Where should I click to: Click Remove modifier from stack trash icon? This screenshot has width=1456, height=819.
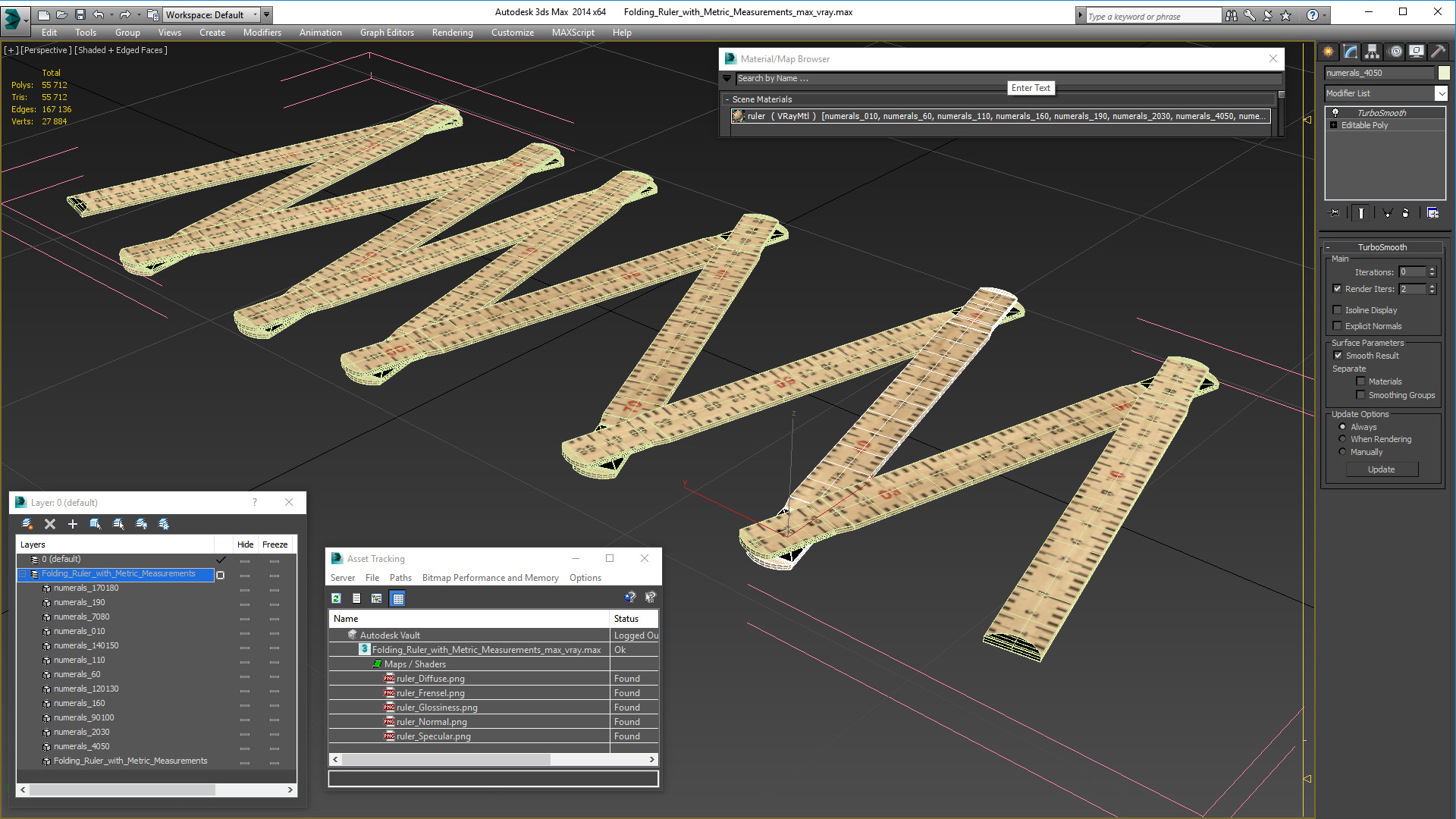(x=1405, y=213)
